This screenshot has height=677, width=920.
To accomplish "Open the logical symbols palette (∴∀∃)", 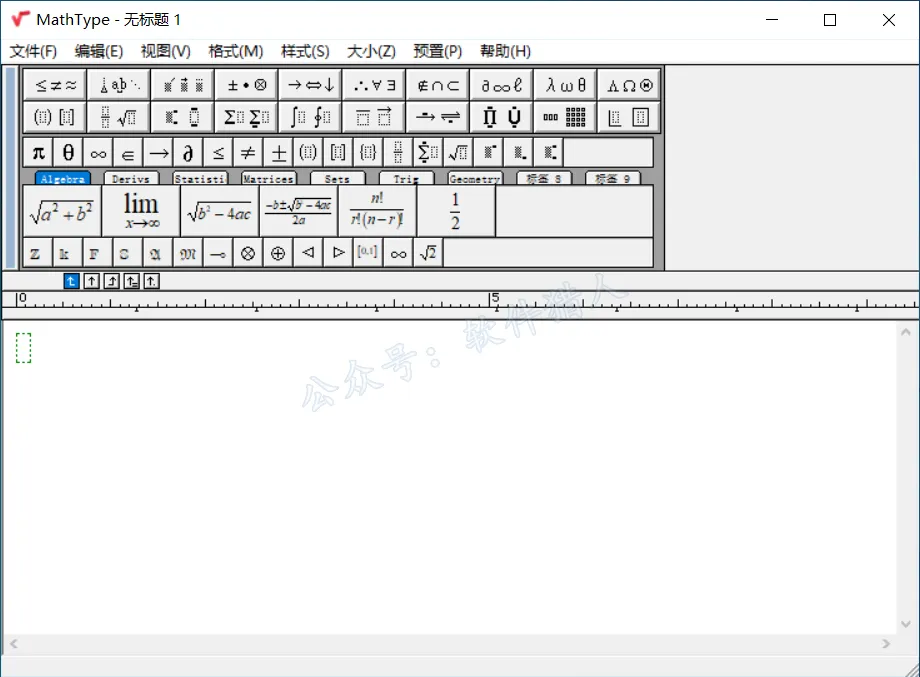I will 374,86.
